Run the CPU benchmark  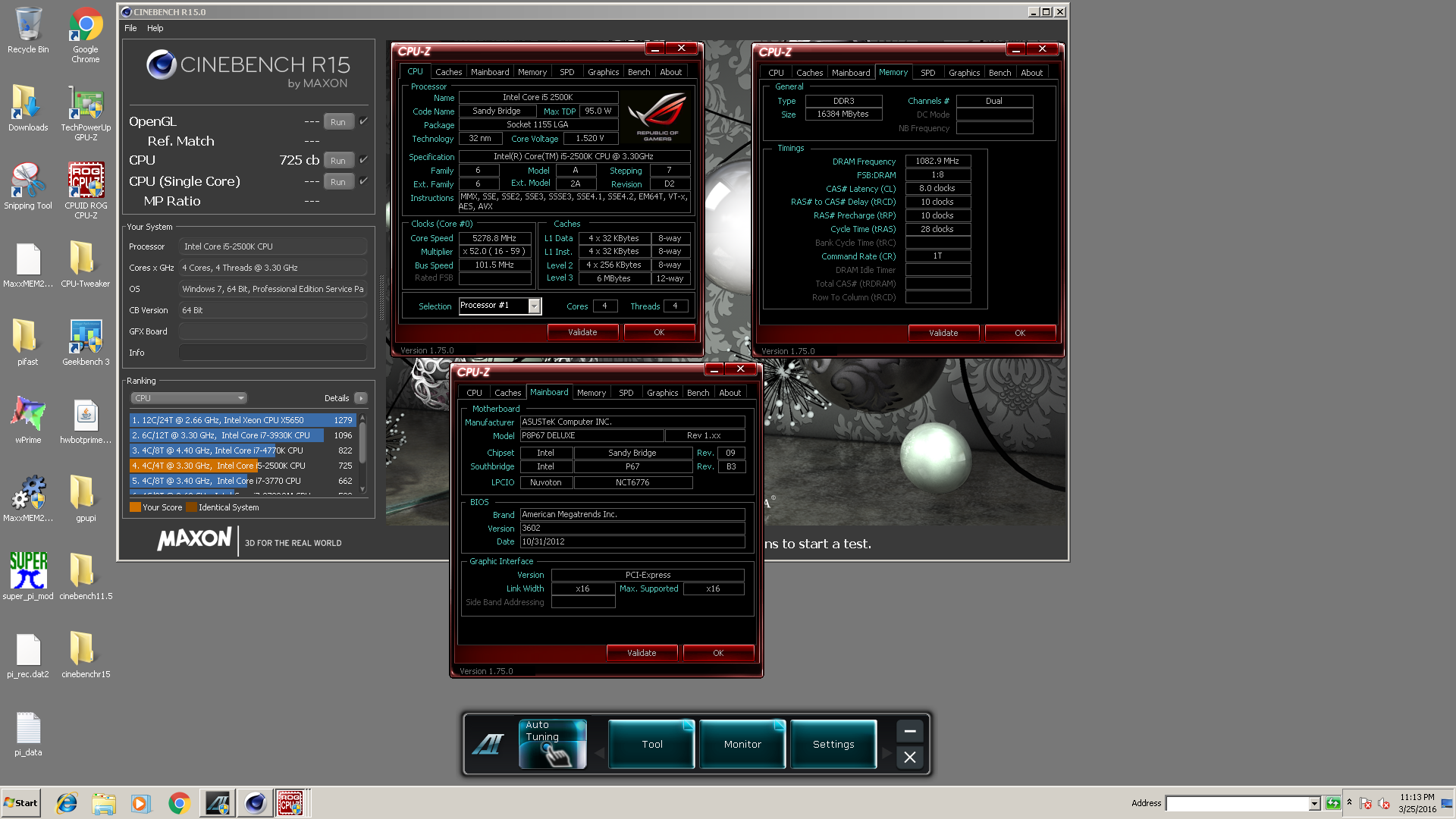(338, 160)
